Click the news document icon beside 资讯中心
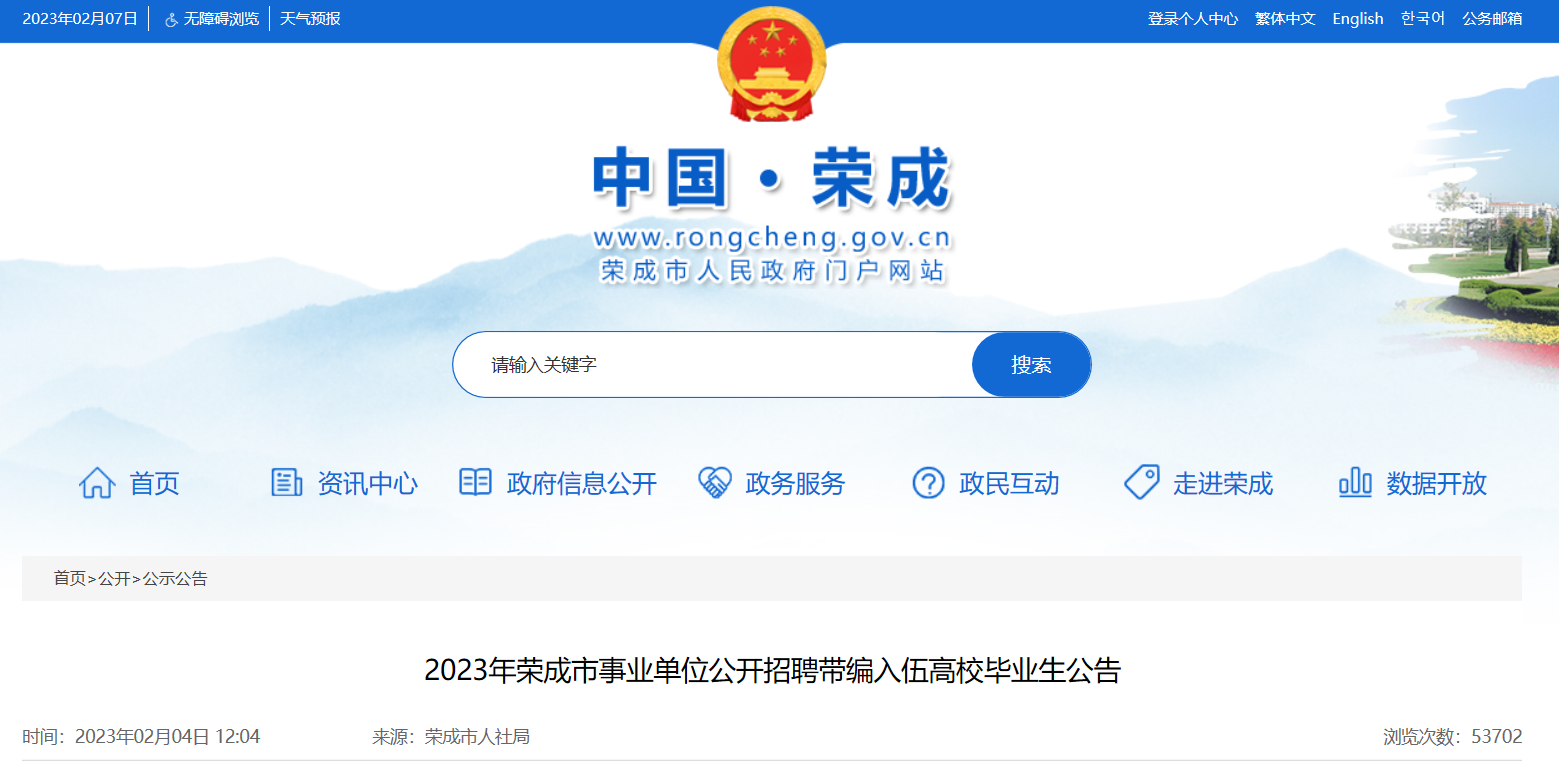 (x=287, y=483)
